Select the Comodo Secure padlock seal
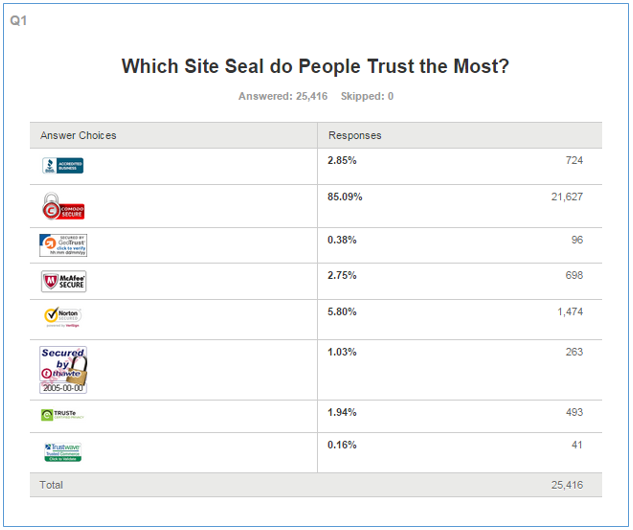 [x=63, y=206]
